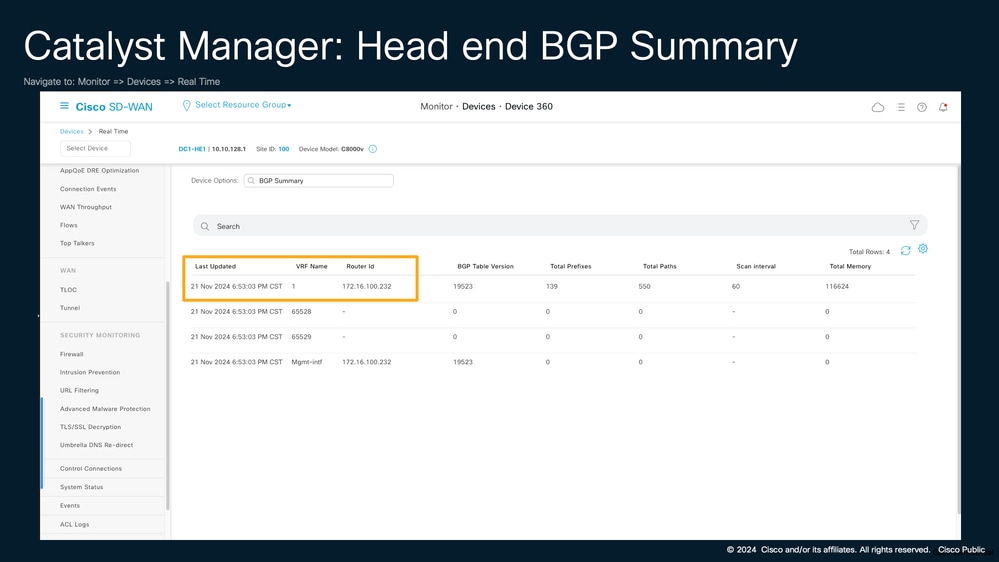Image resolution: width=999 pixels, height=562 pixels.
Task: Click VRF Name cell Mgmt-intf
Action: [306, 362]
